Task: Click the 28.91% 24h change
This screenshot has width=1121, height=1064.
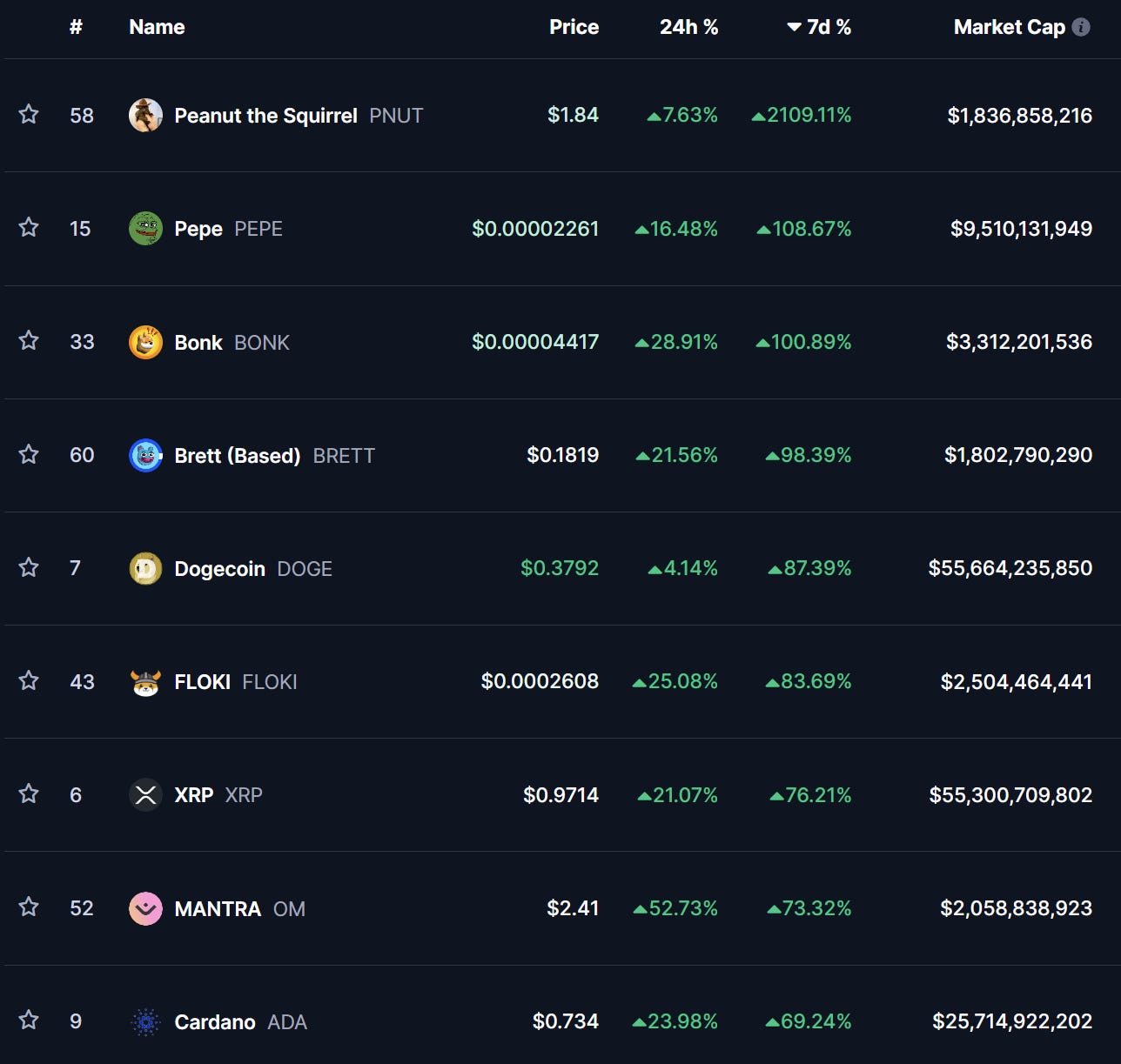Action: (x=676, y=342)
